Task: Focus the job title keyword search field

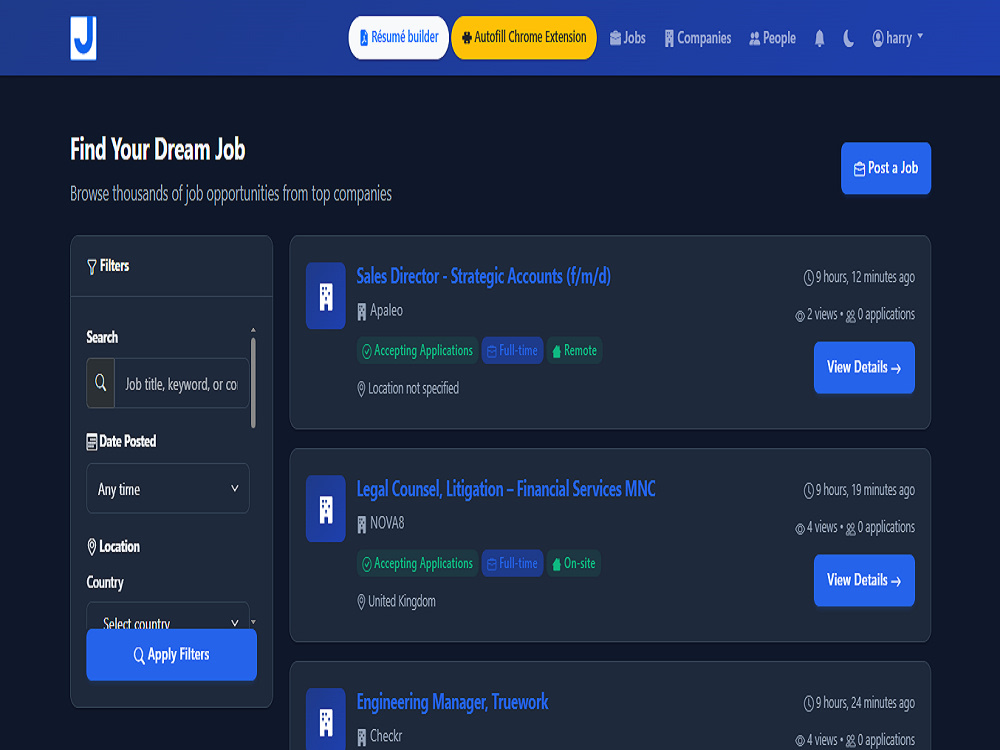Action: (x=182, y=383)
